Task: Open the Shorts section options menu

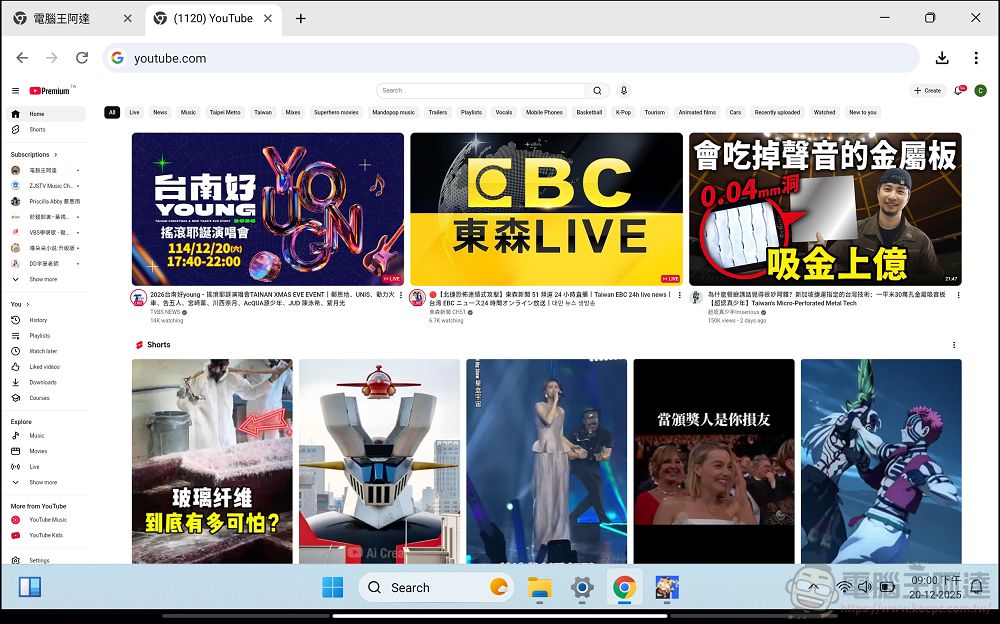Action: (x=954, y=345)
